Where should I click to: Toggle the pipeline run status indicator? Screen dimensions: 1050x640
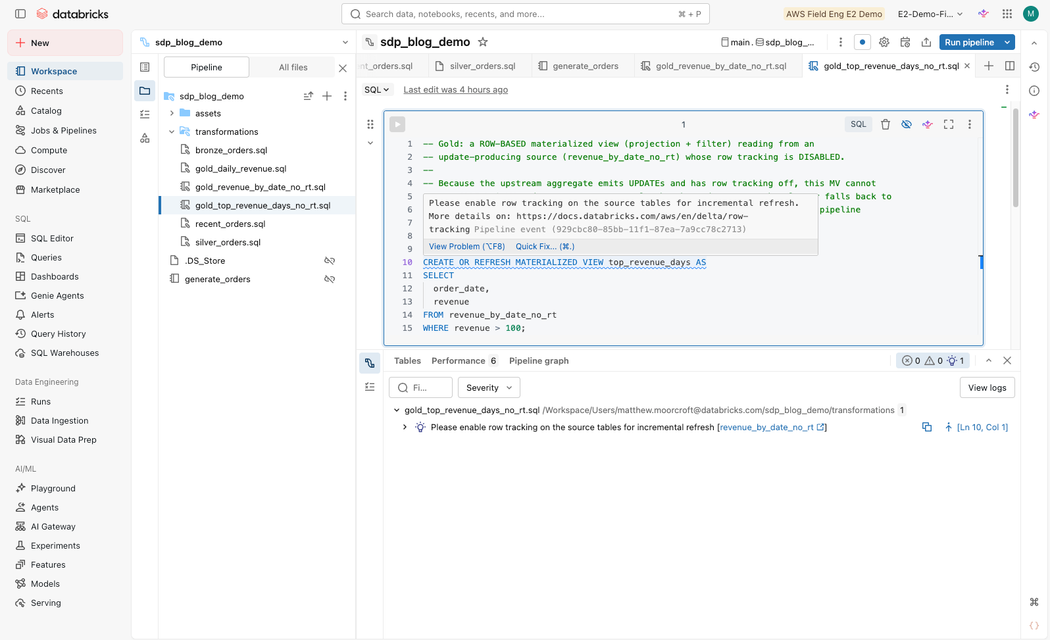(x=862, y=42)
